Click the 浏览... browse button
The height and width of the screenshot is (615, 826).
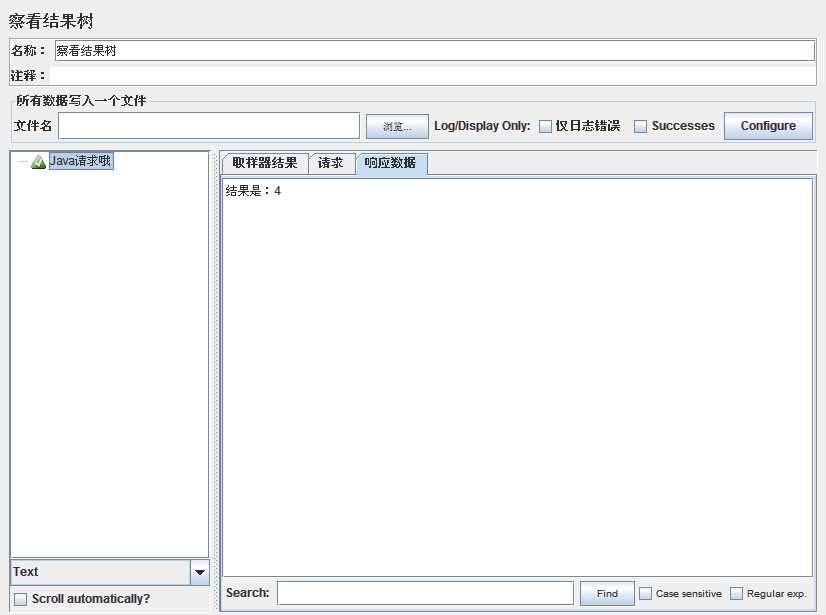coord(397,126)
